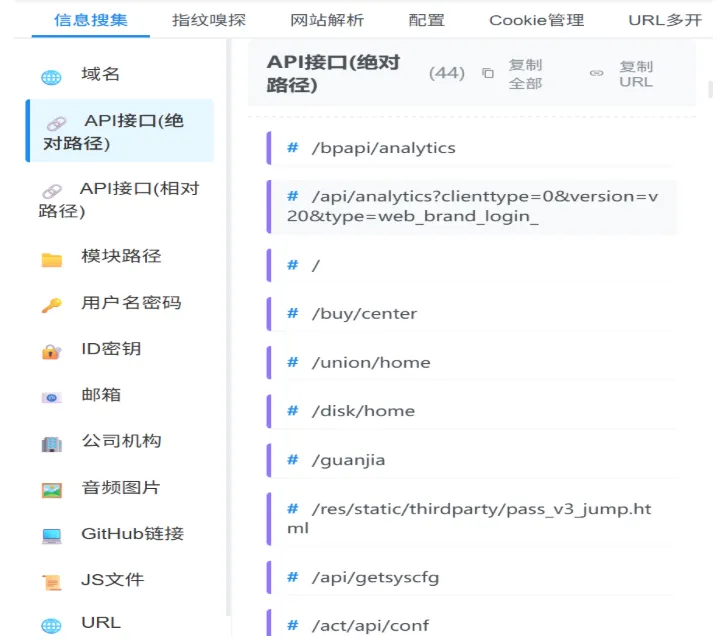Go to the 配置 tab

427,20
